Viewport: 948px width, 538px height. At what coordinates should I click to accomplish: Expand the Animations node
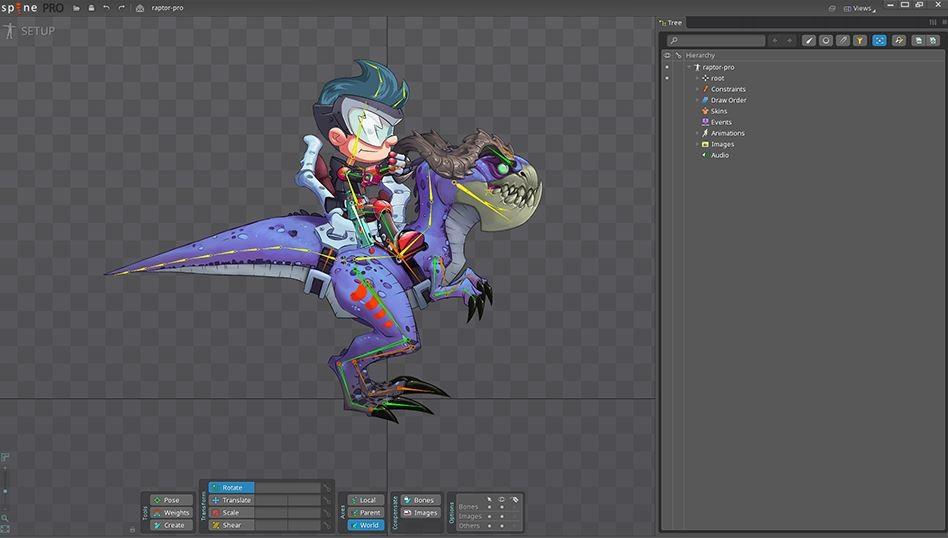[697, 133]
